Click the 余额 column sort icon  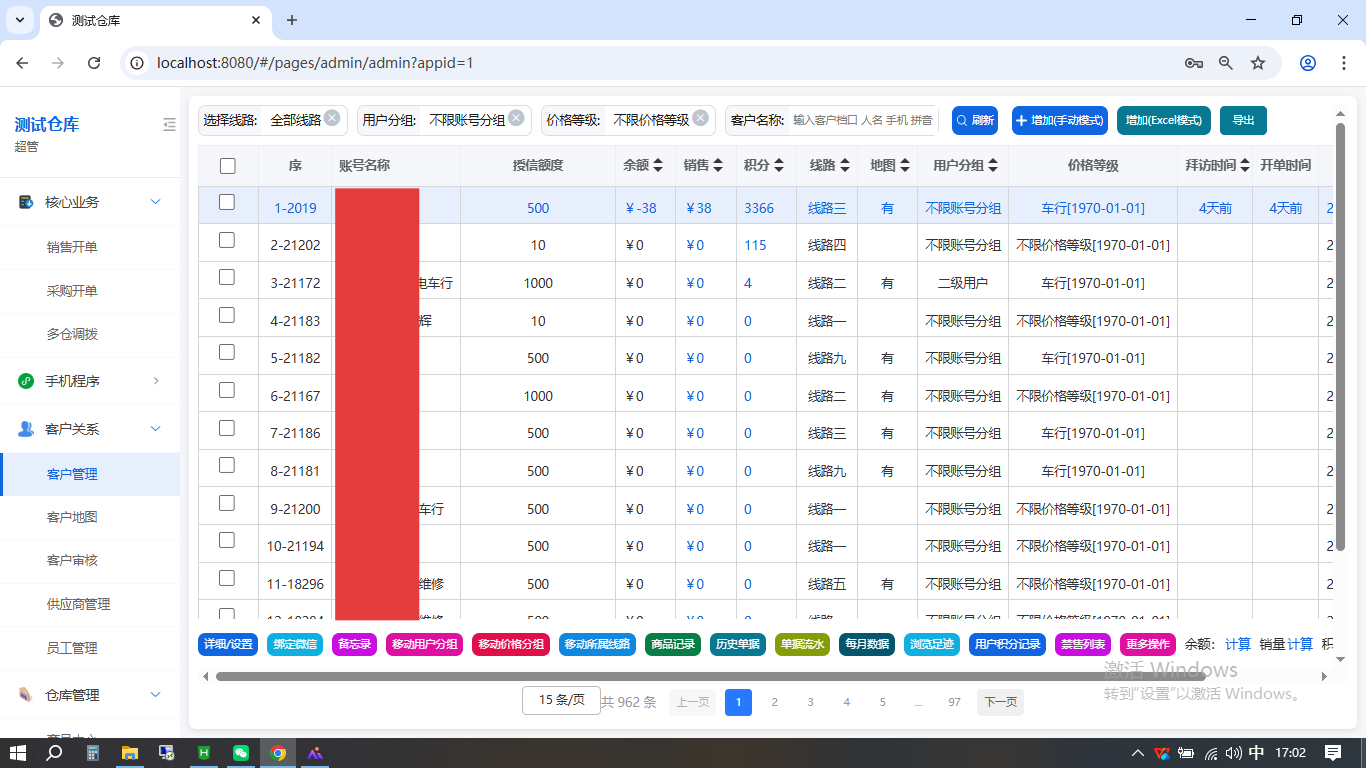pyautogui.click(x=658, y=166)
